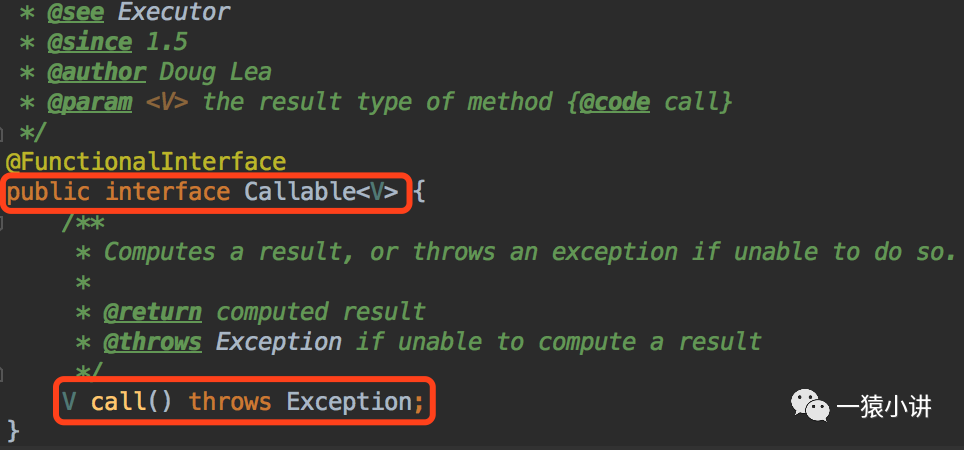The height and width of the screenshot is (450, 964).
Task: Click the Exception type in method signature
Action: (x=349, y=402)
